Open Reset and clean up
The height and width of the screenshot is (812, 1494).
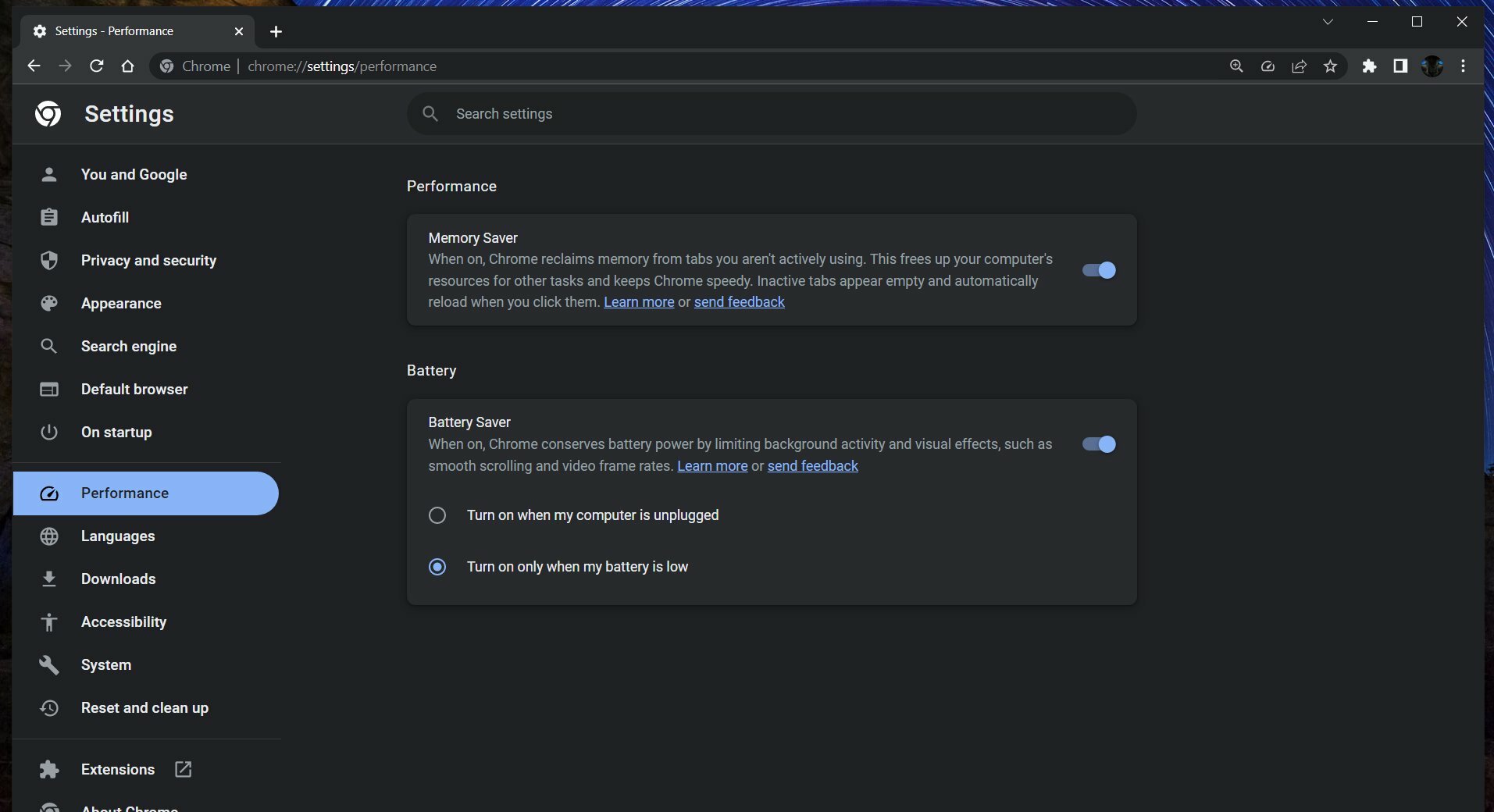(145, 708)
